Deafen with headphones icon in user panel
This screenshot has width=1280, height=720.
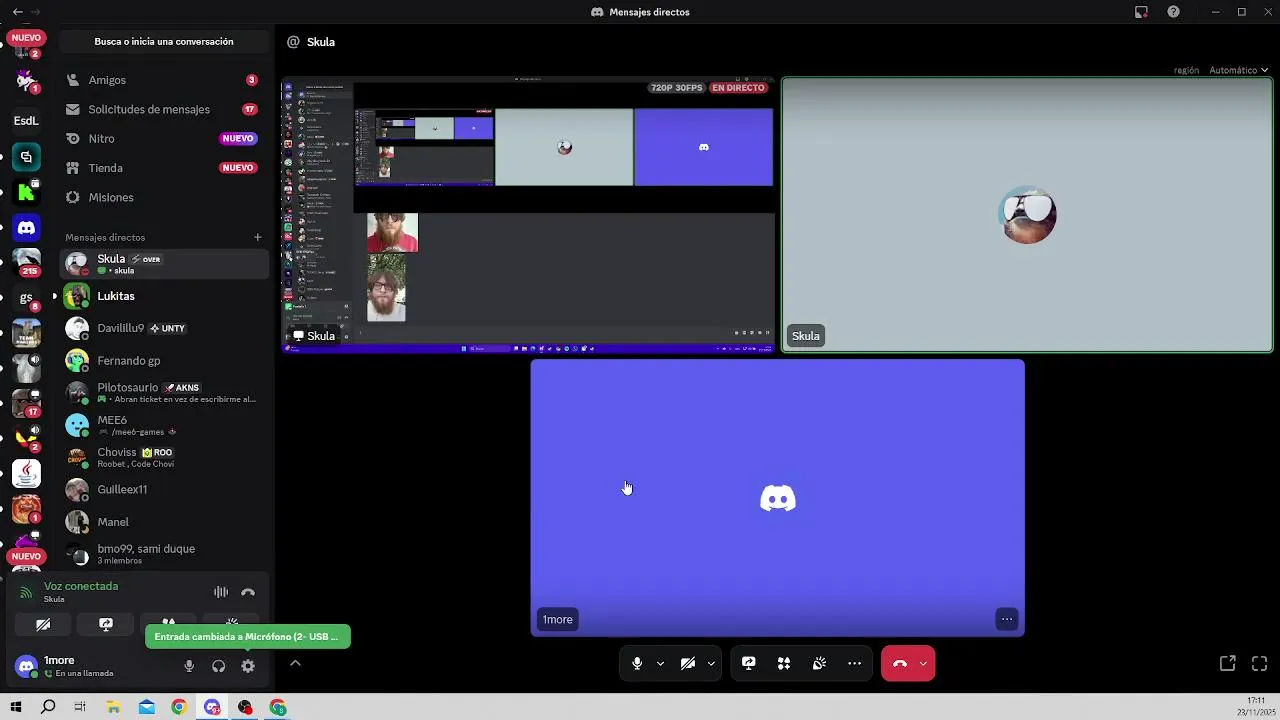click(218, 666)
